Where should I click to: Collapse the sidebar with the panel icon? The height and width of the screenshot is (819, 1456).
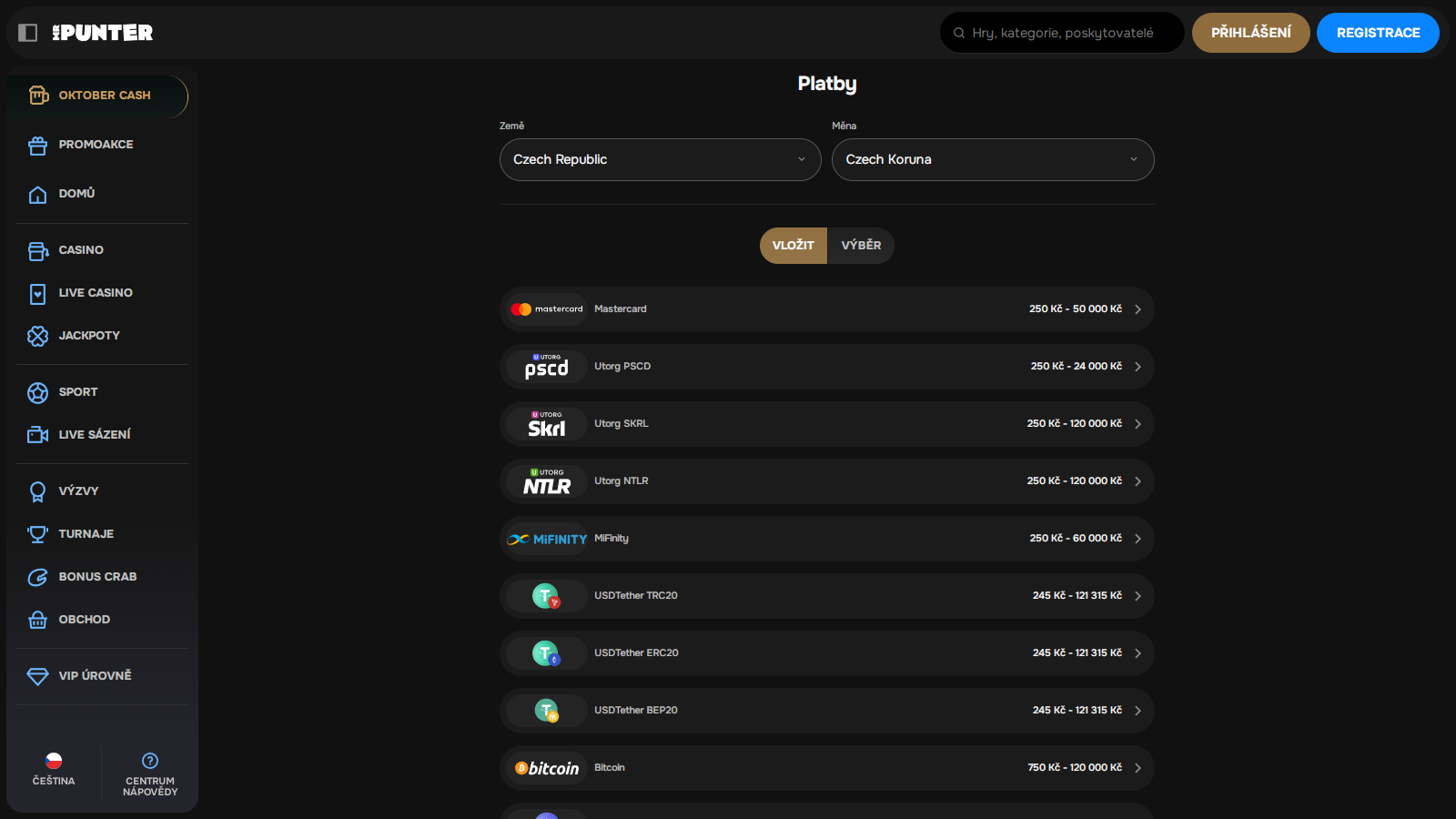coord(28,33)
